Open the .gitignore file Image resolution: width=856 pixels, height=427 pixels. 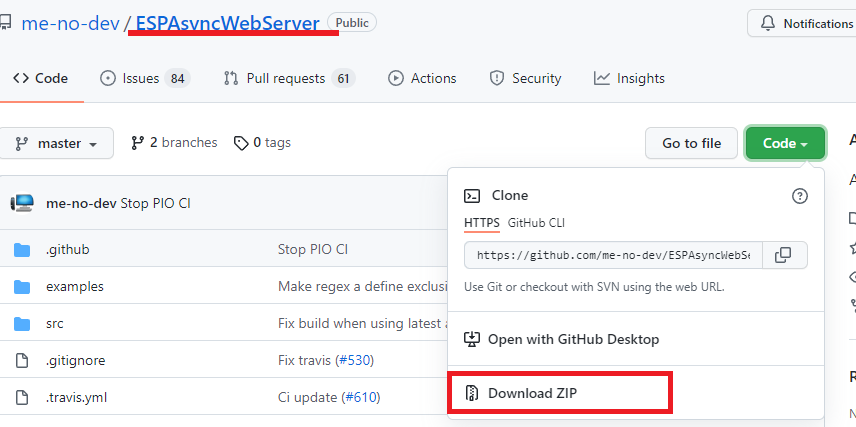pos(75,360)
